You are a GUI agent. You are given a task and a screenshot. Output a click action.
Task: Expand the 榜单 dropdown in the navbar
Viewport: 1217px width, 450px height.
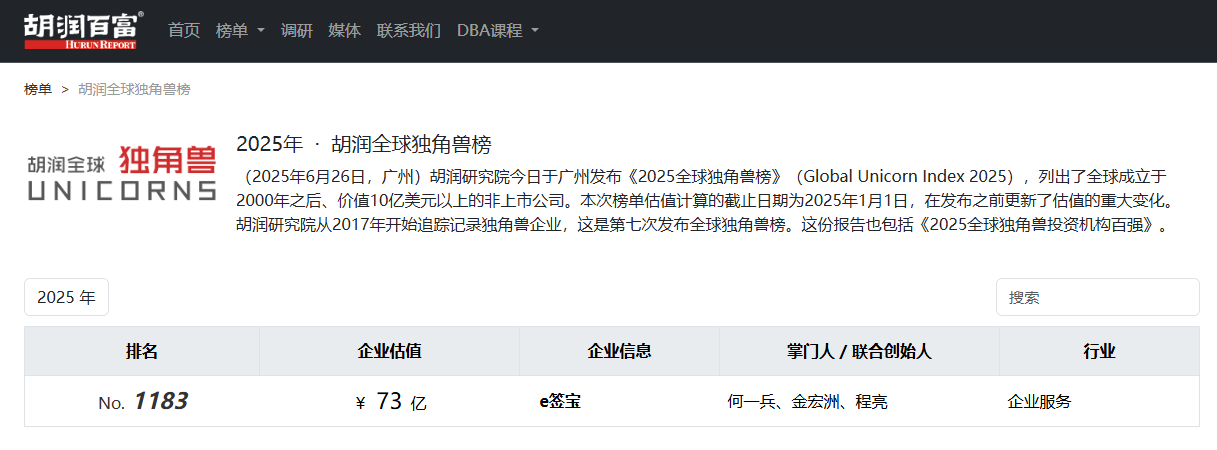click(x=240, y=30)
